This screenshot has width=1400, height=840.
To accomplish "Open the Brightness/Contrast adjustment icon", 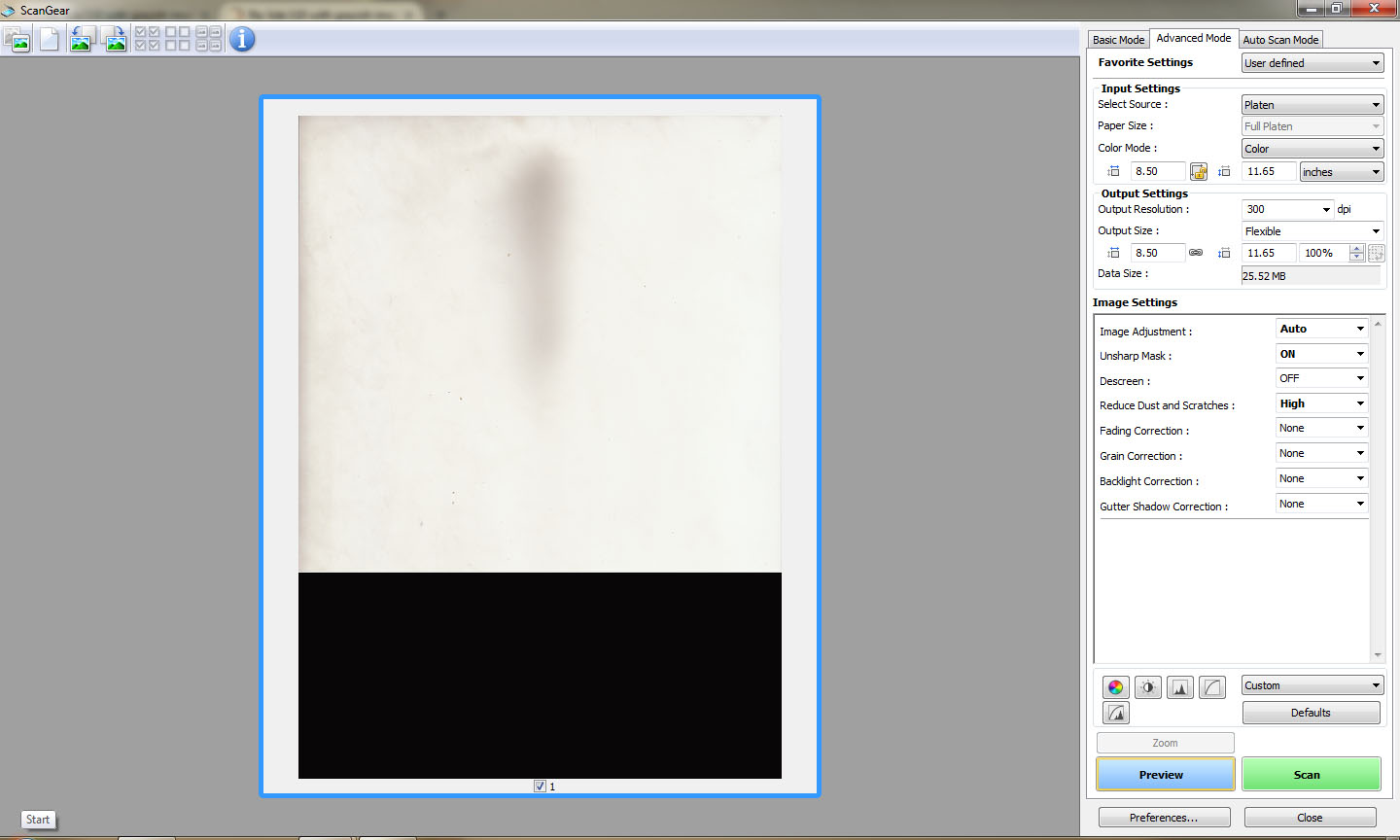I will 1148,687.
